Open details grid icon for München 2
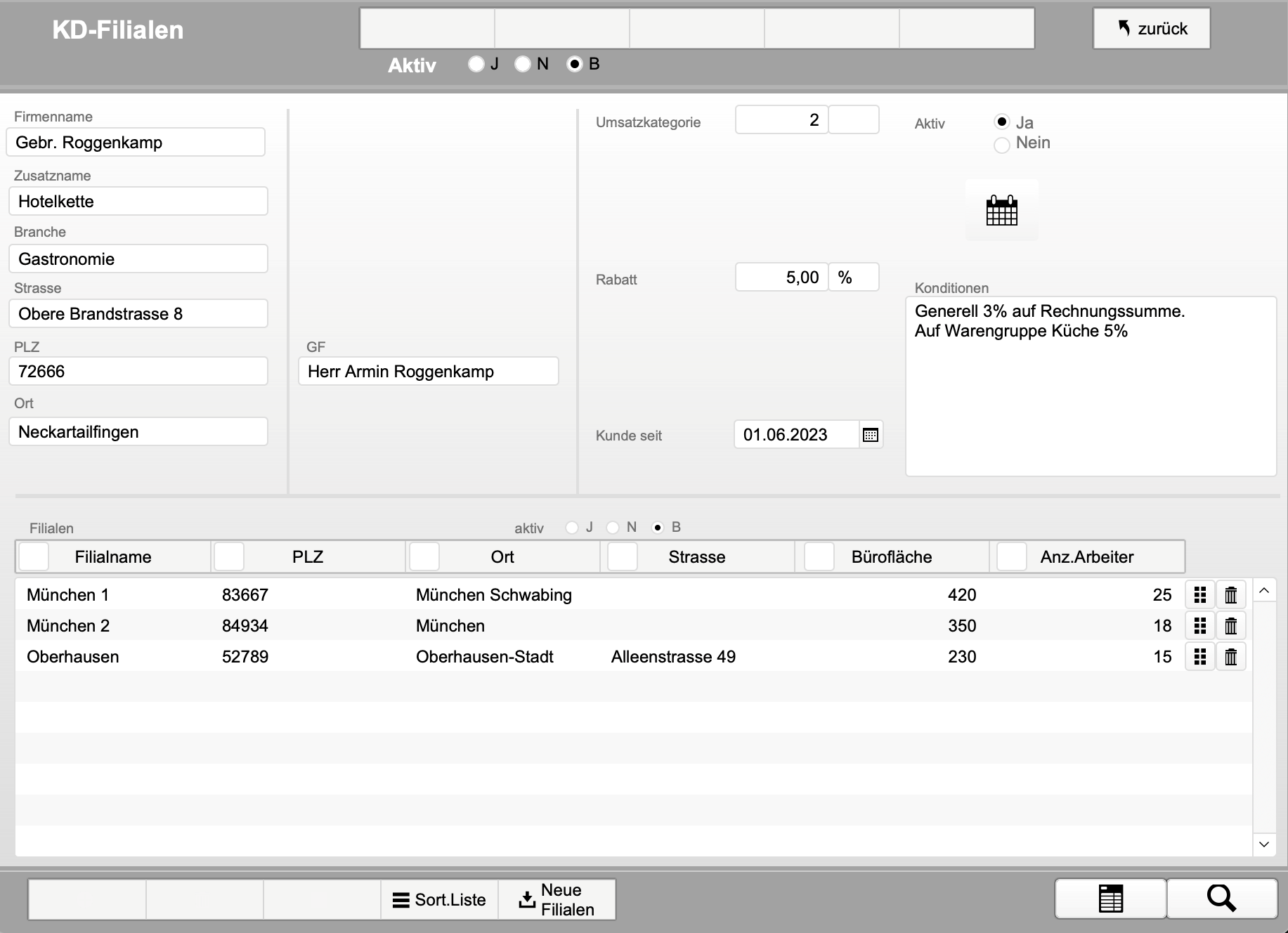The image size is (1288, 933). [1199, 626]
